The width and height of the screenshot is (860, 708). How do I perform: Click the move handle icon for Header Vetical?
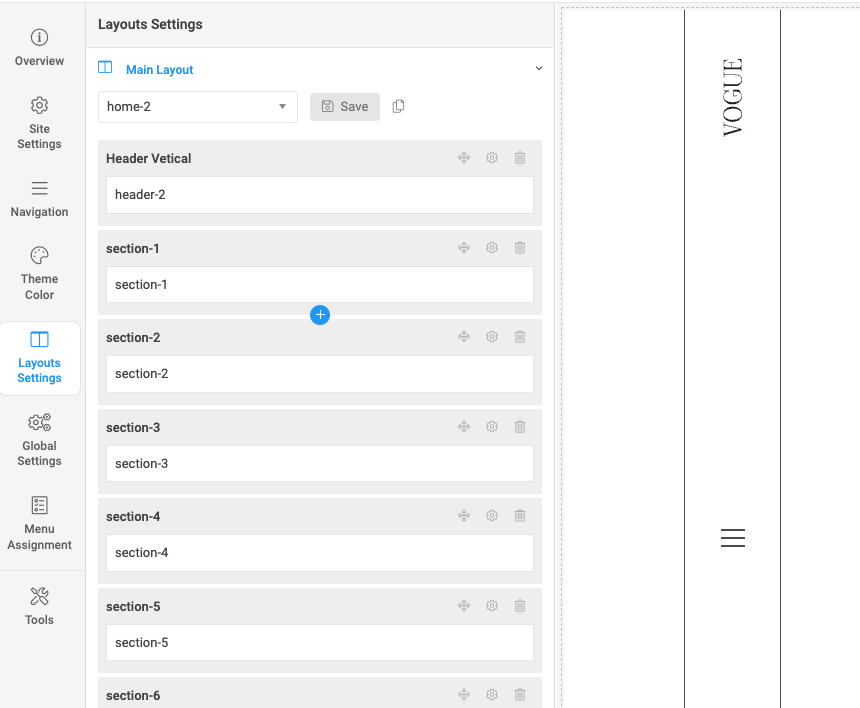pyautogui.click(x=464, y=158)
